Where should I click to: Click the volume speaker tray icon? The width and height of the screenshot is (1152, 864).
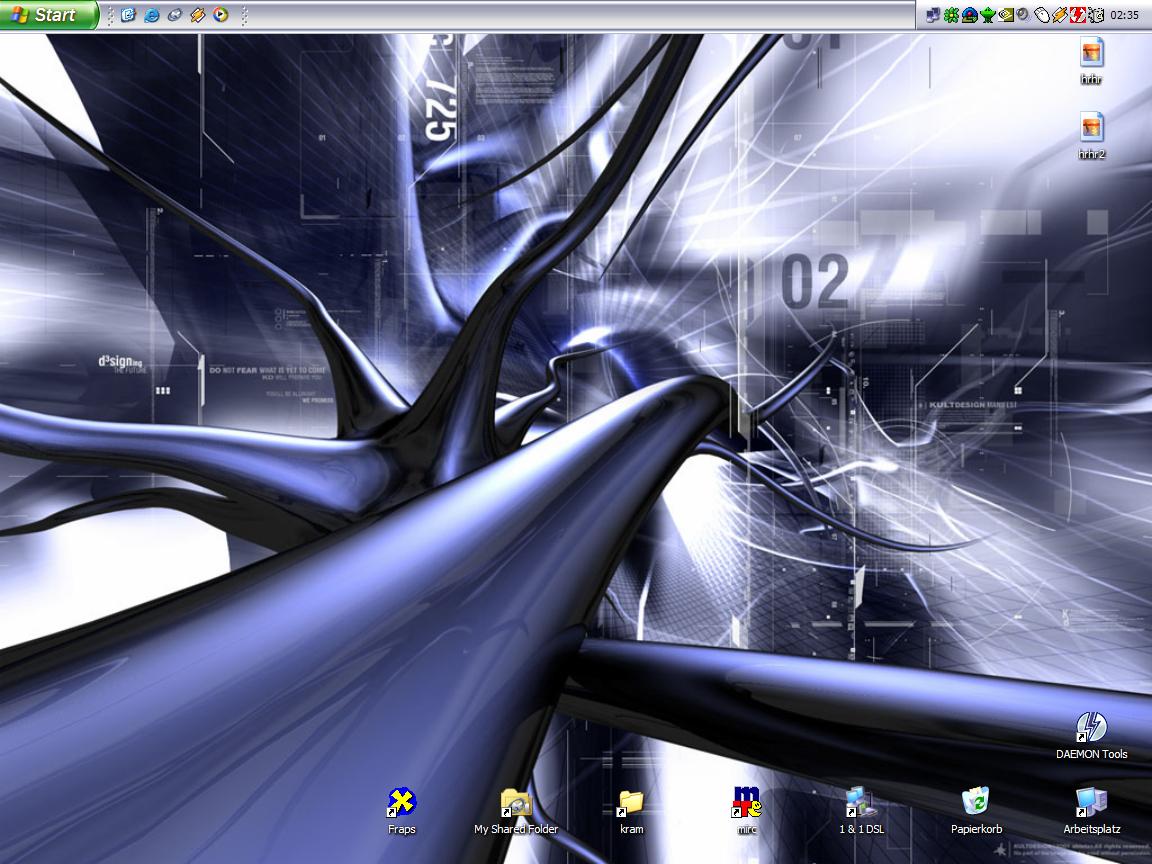pyautogui.click(x=1023, y=15)
